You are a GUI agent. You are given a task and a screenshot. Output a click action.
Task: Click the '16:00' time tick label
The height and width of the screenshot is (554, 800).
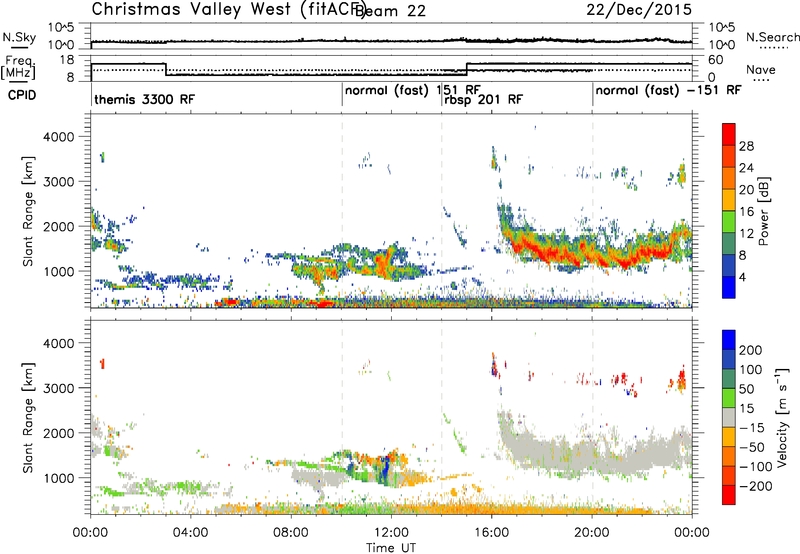pos(491,533)
